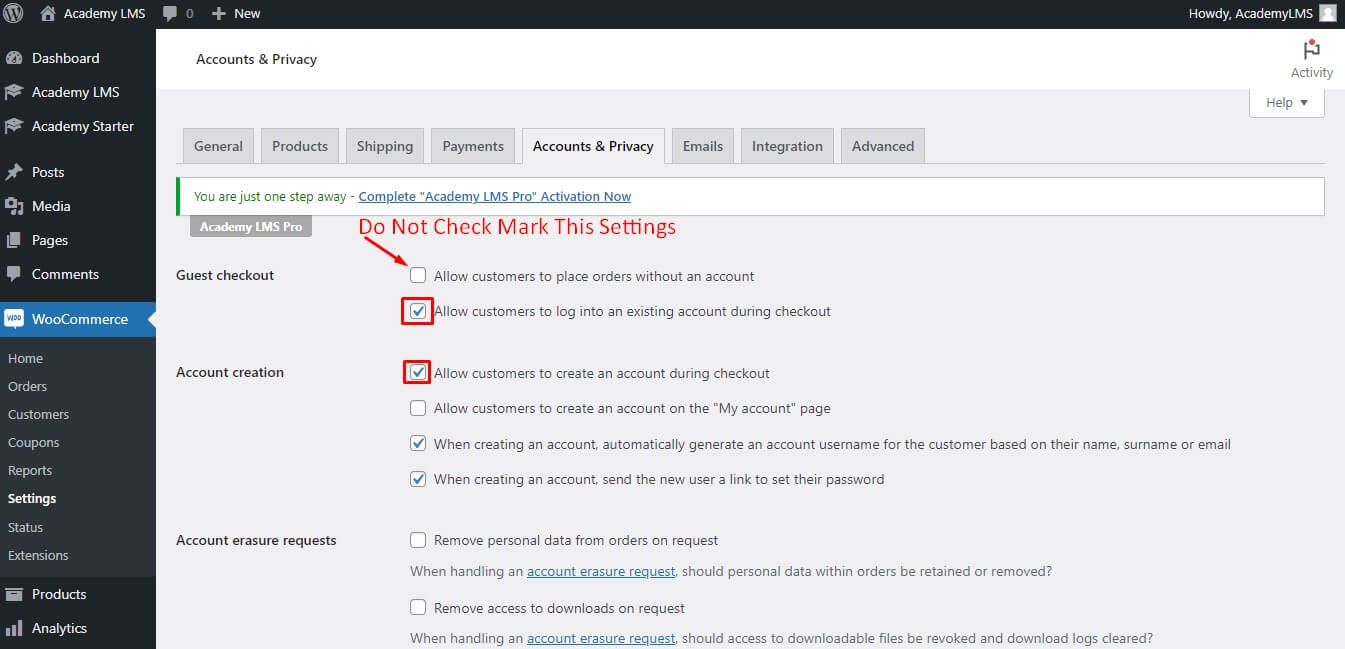Image resolution: width=1345 pixels, height=649 pixels.
Task: Open WooCommerce sidebar menu item
Action: (78, 319)
